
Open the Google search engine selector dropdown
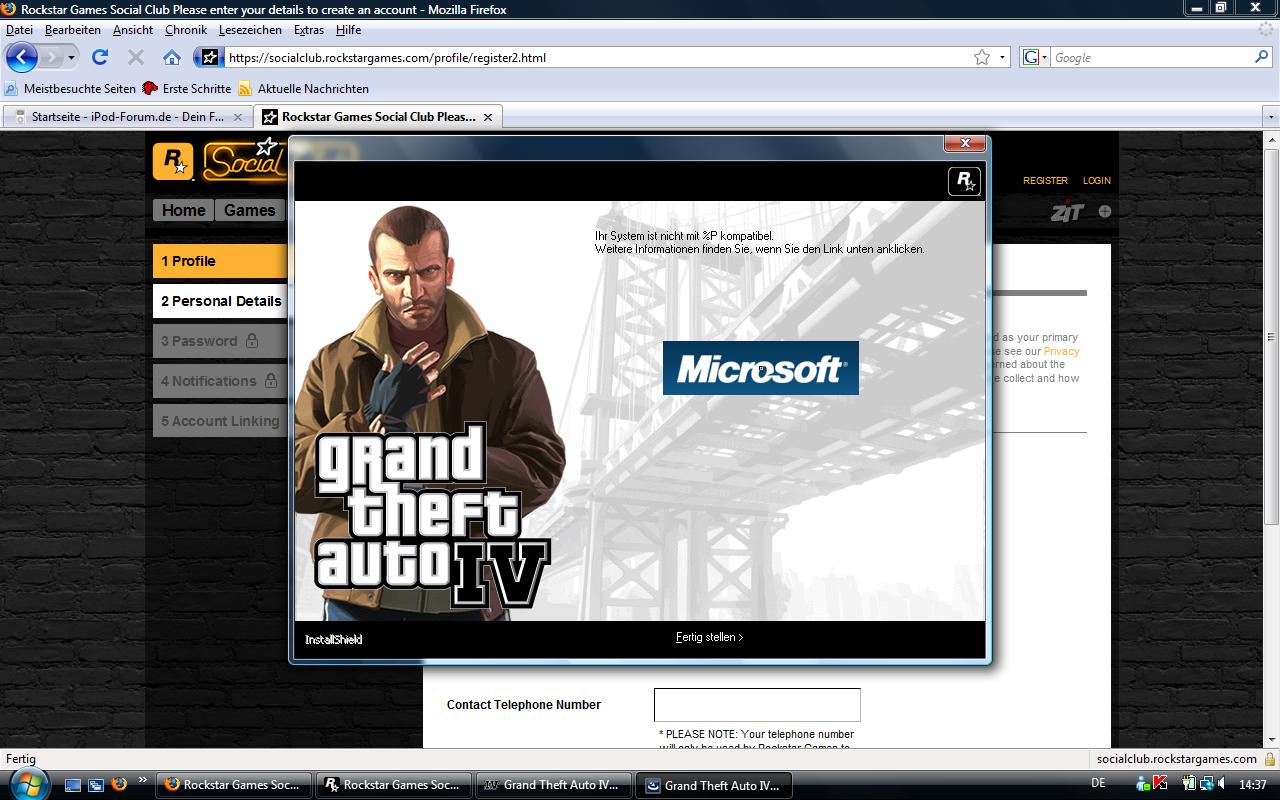pyautogui.click(x=1034, y=57)
